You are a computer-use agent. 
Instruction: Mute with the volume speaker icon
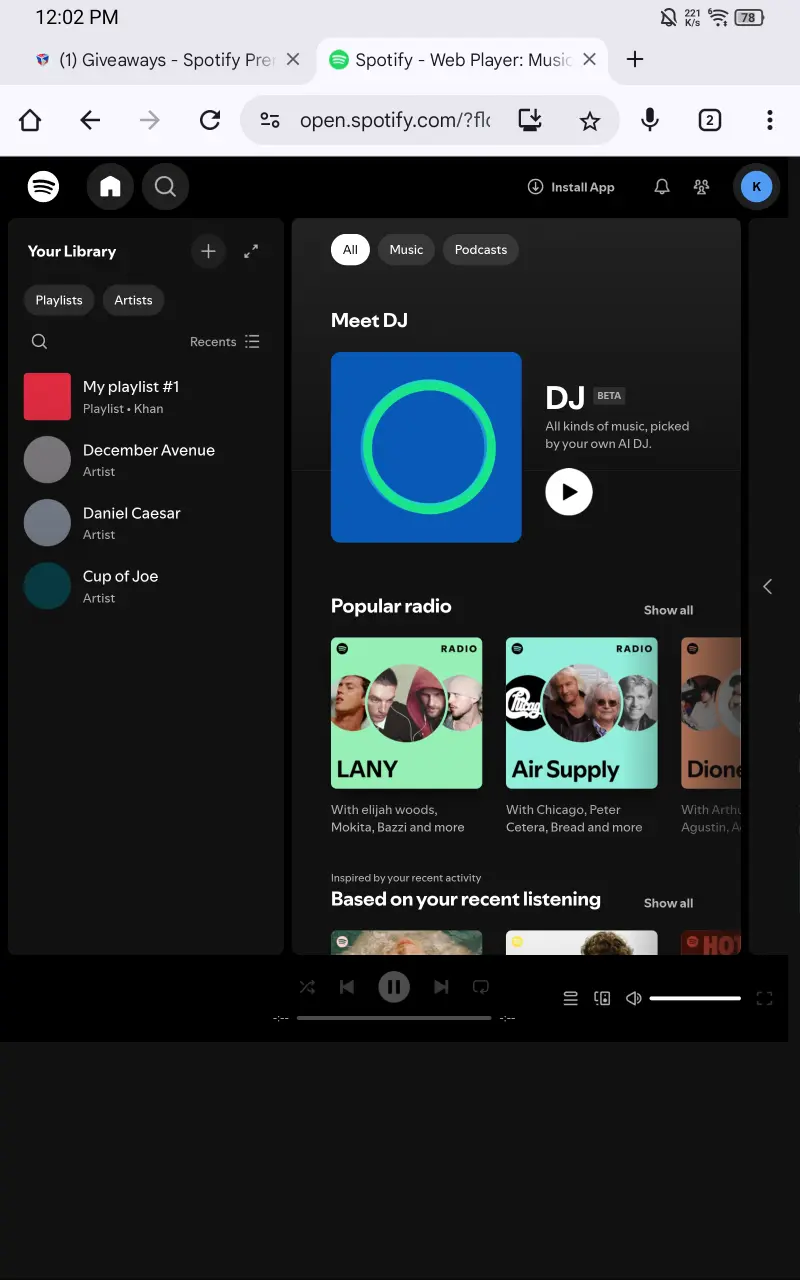point(633,998)
